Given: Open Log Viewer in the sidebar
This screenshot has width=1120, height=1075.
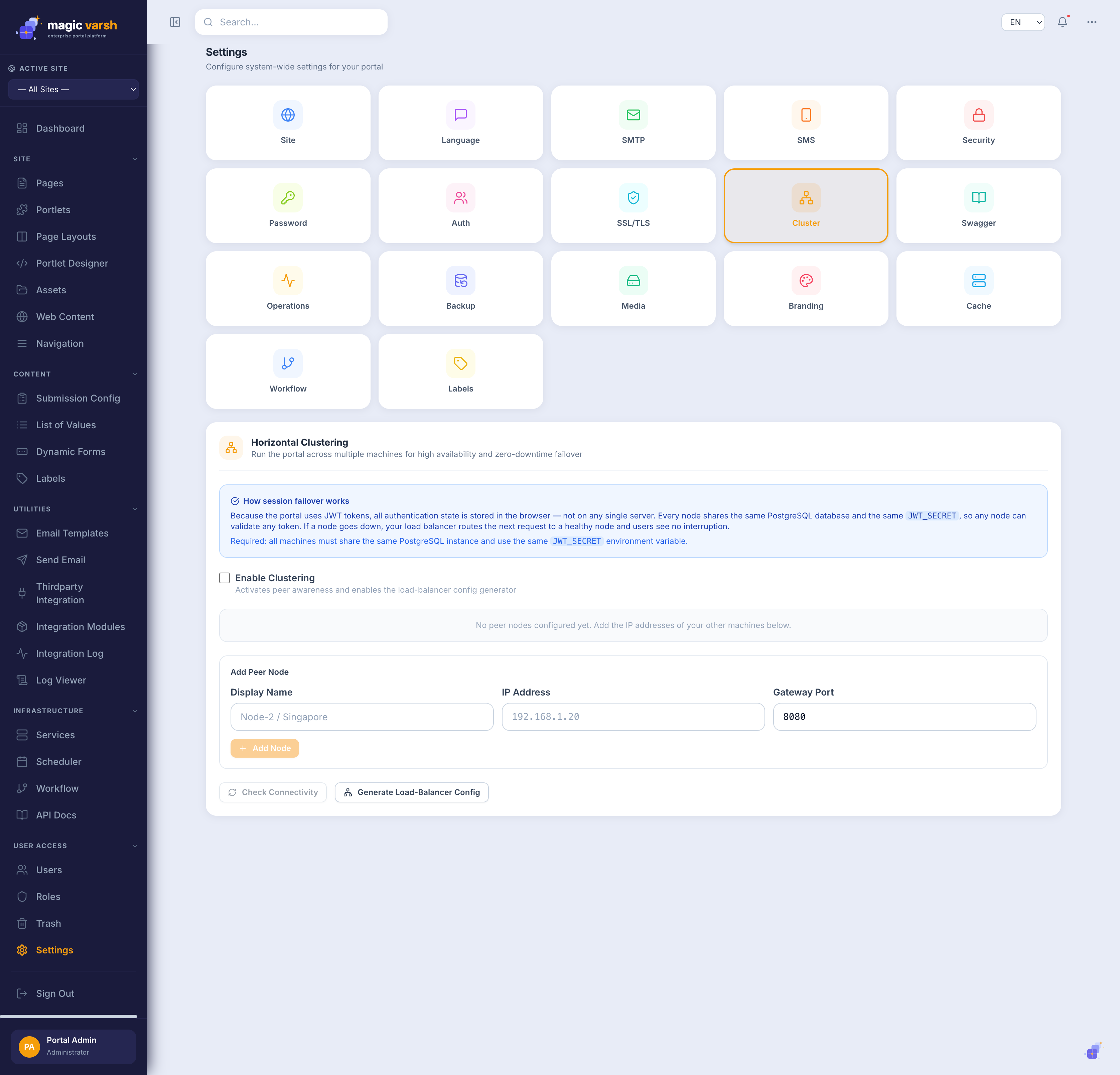Looking at the screenshot, I should click(x=73, y=680).
